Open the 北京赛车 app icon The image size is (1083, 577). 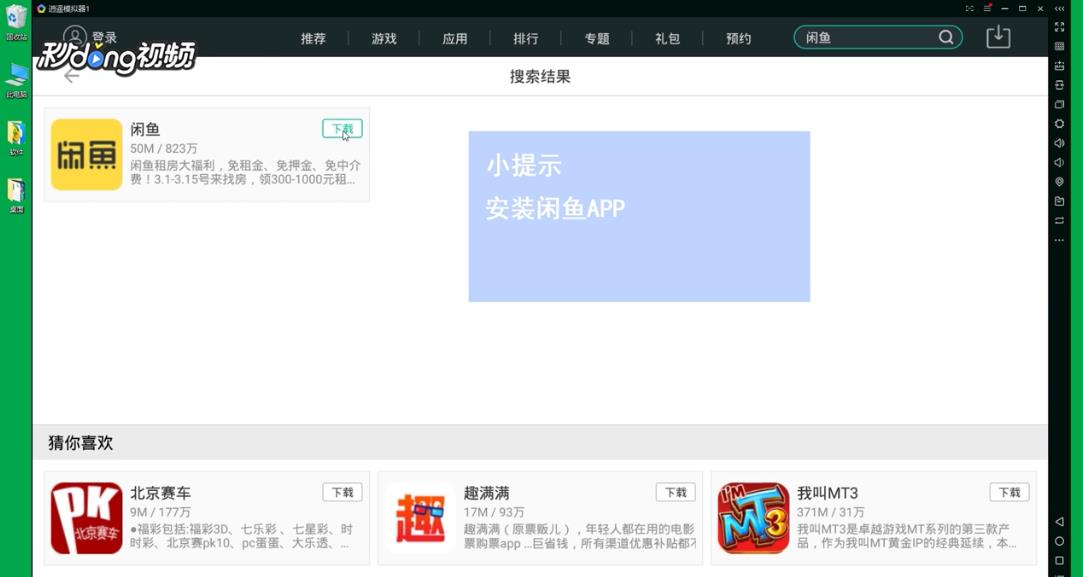(86, 518)
